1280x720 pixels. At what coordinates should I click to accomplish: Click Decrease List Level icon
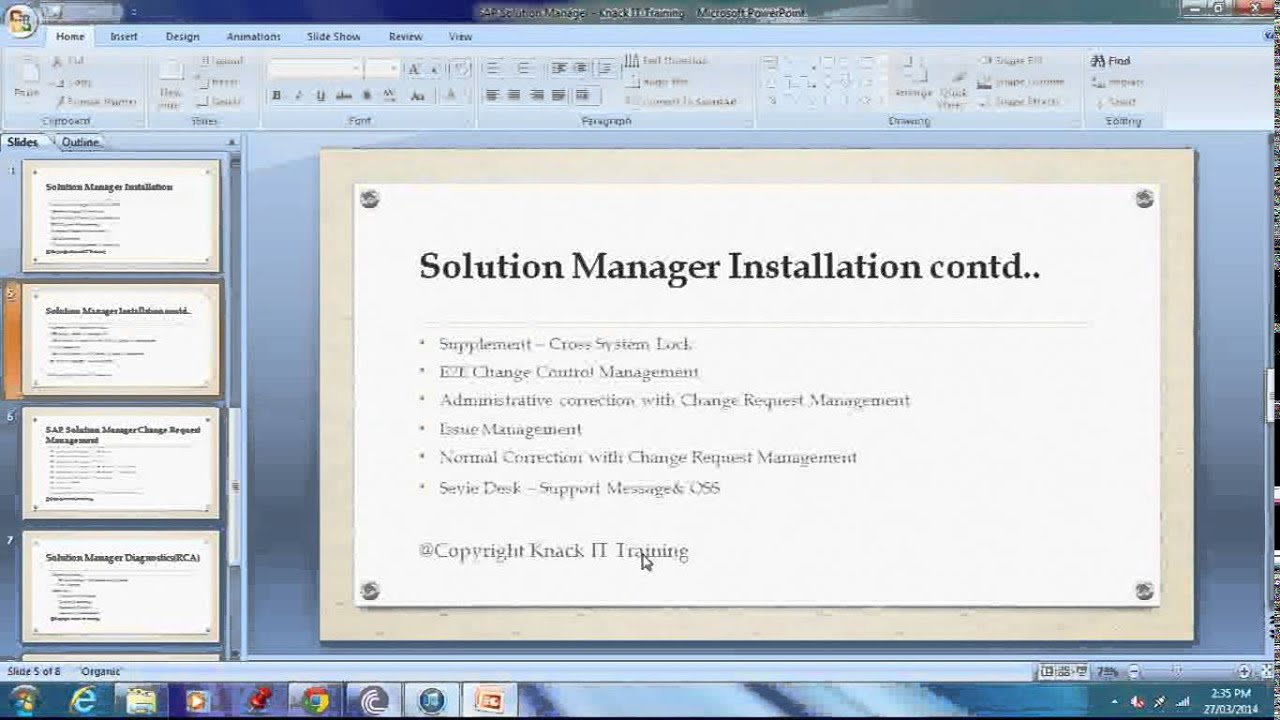coord(559,69)
